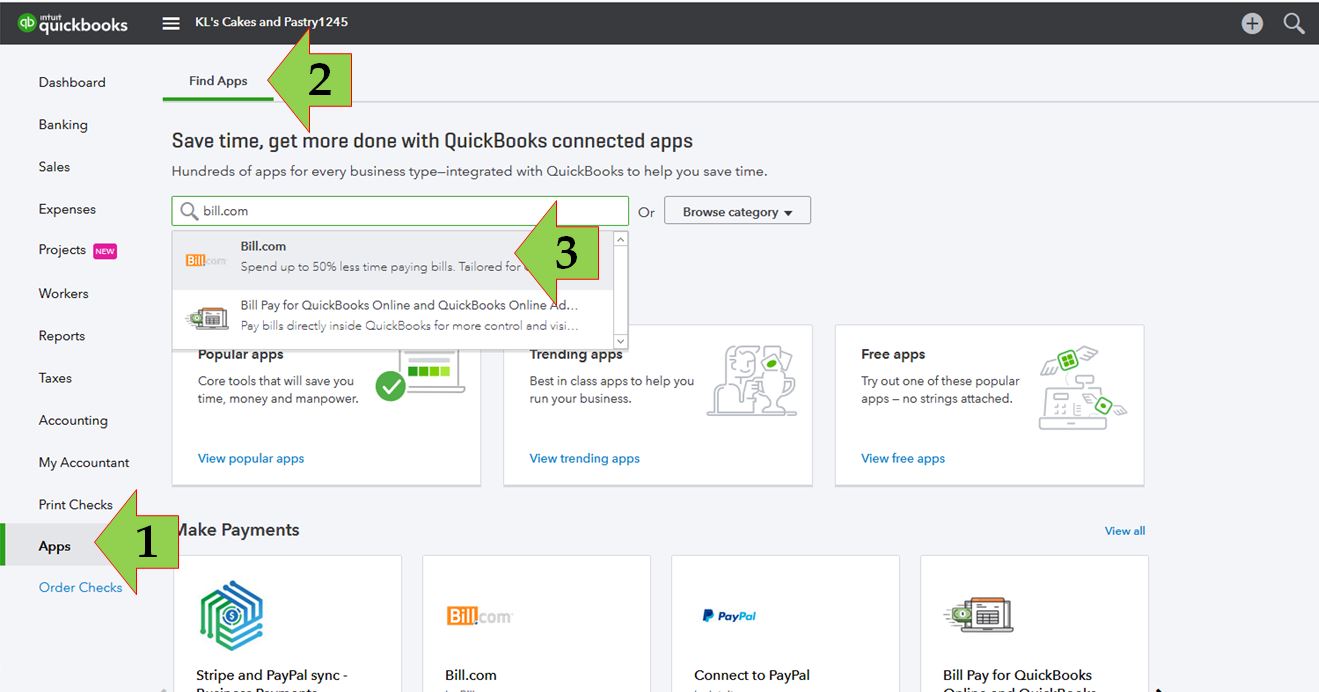Select the Find Apps tab
This screenshot has height=692, width=1319.
pyautogui.click(x=218, y=81)
